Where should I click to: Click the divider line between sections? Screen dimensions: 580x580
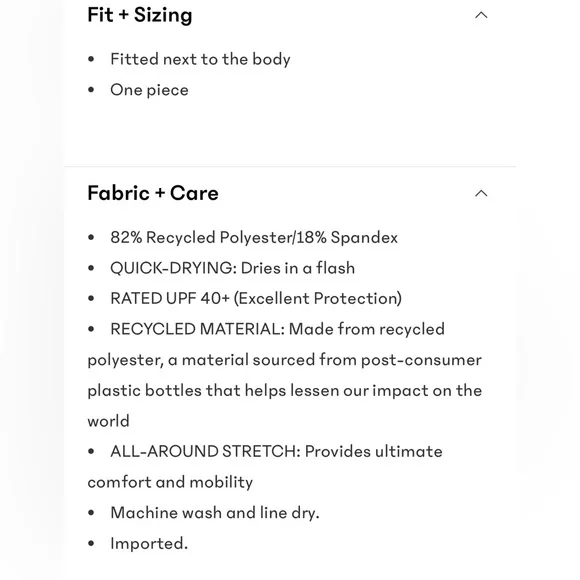pyautogui.click(x=290, y=167)
